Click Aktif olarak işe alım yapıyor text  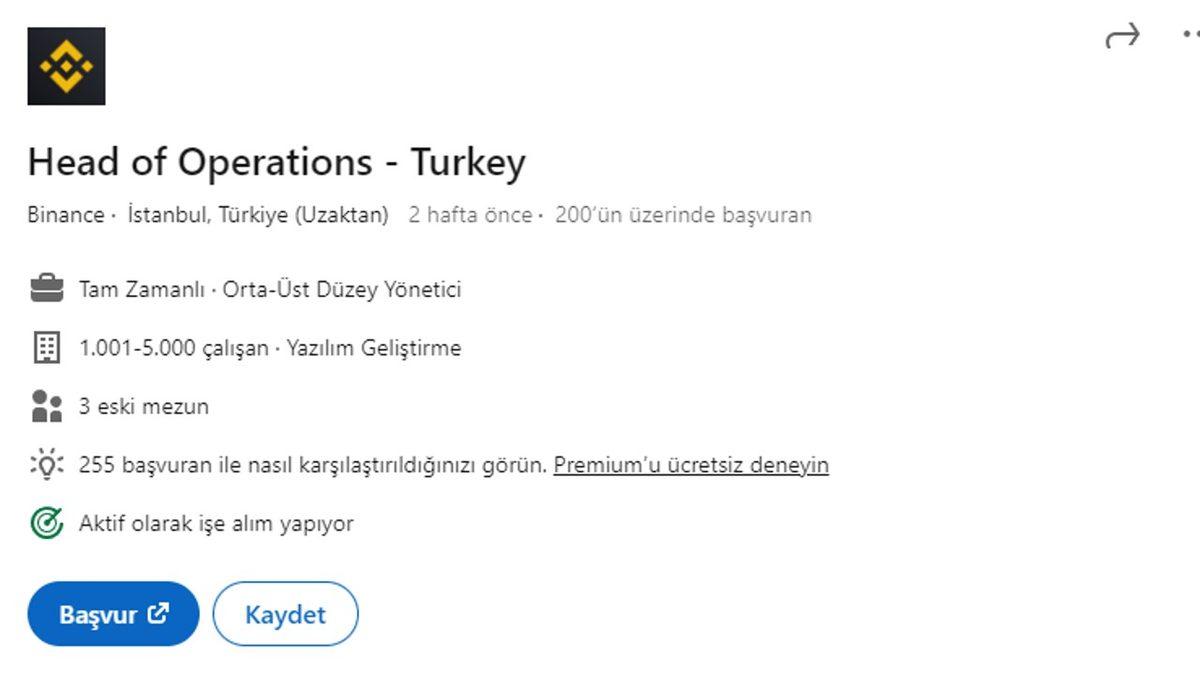[217, 522]
